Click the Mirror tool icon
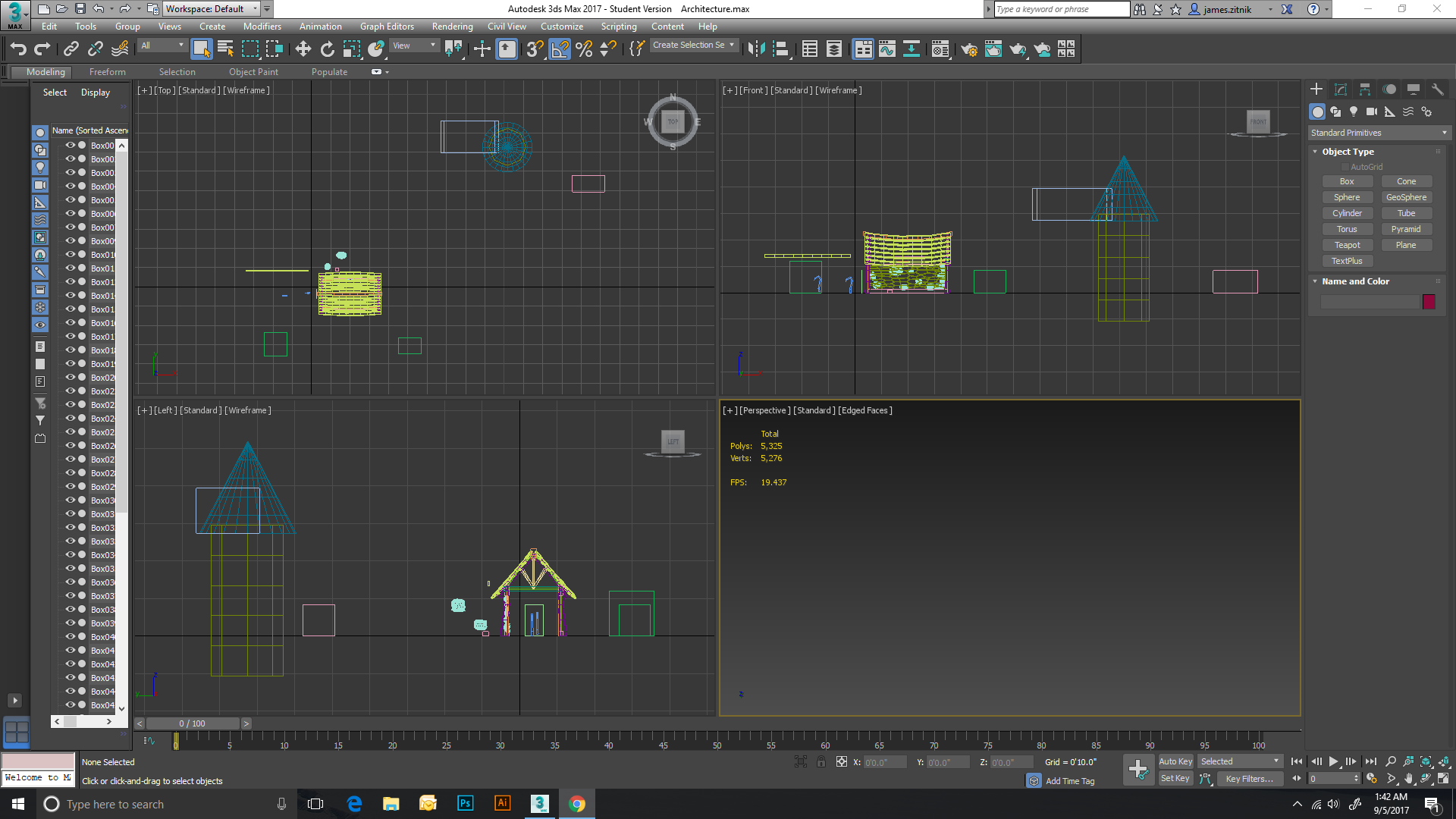 click(756, 49)
